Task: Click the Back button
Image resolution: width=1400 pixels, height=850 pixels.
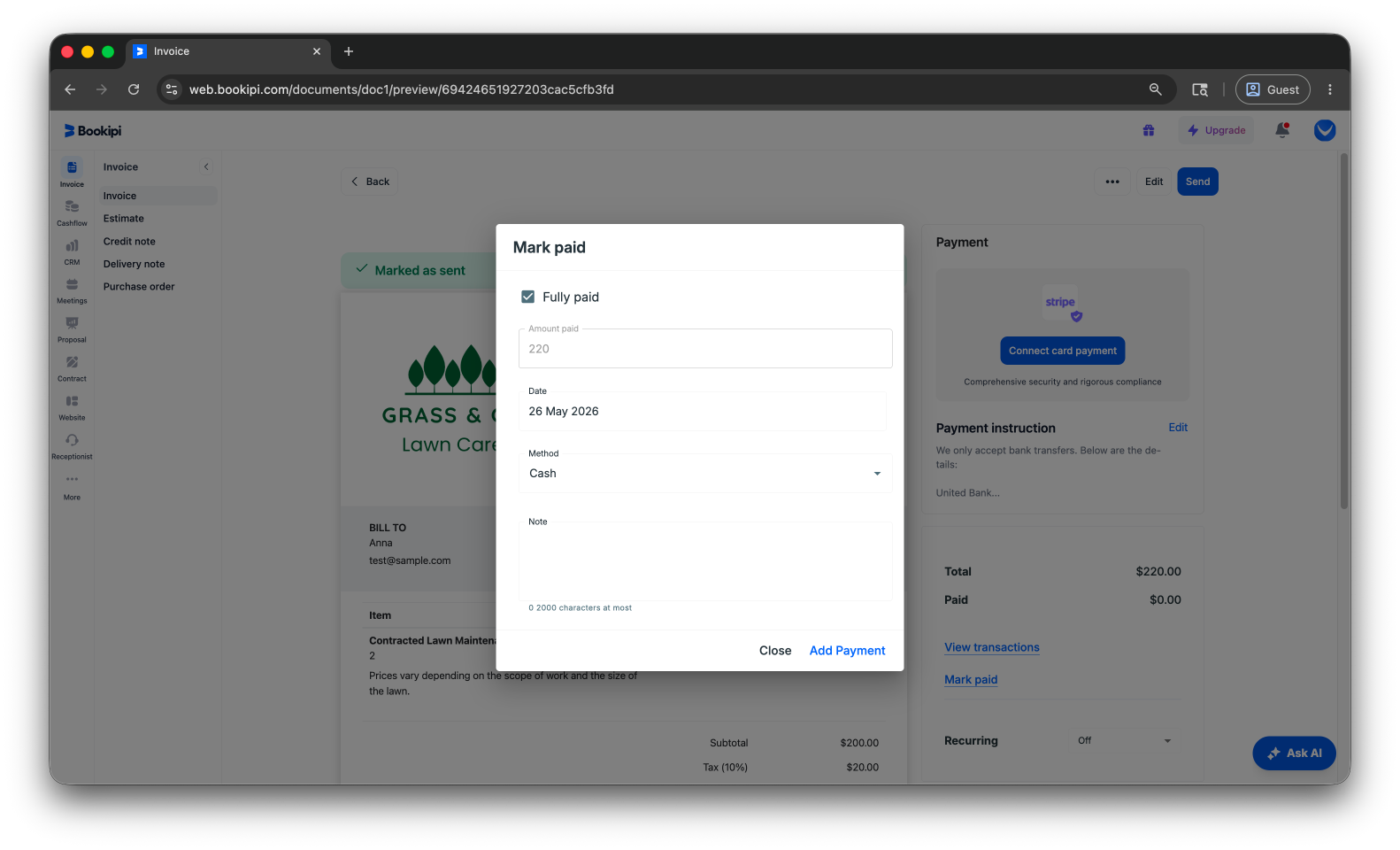Action: pyautogui.click(x=370, y=182)
